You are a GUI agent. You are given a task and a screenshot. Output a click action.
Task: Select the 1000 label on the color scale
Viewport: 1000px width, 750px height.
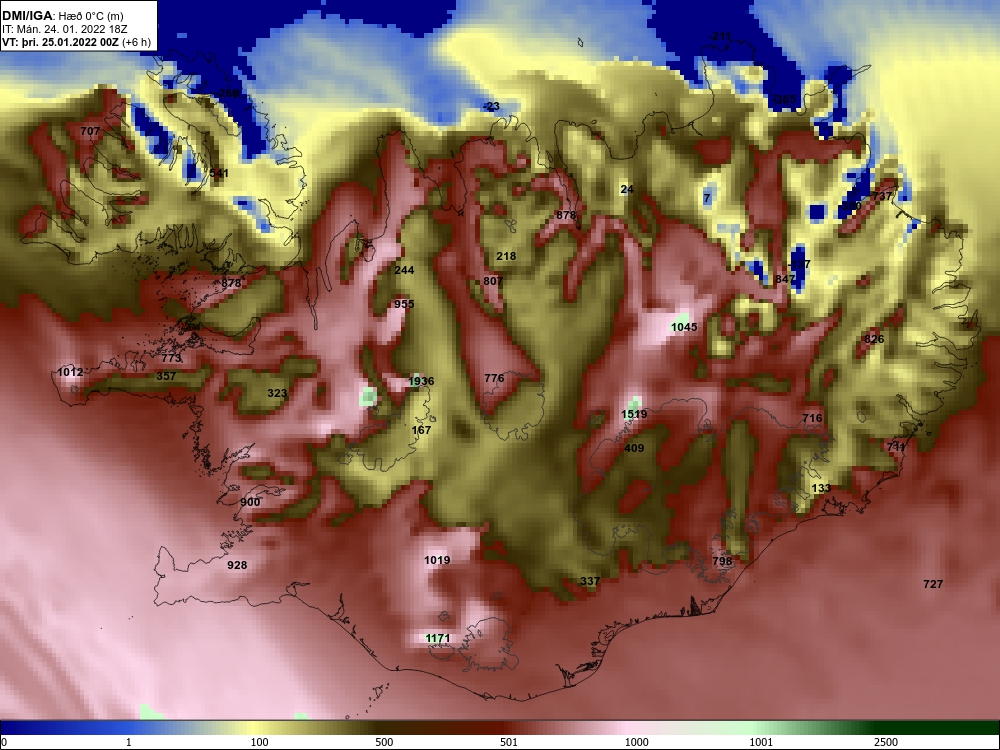636,742
